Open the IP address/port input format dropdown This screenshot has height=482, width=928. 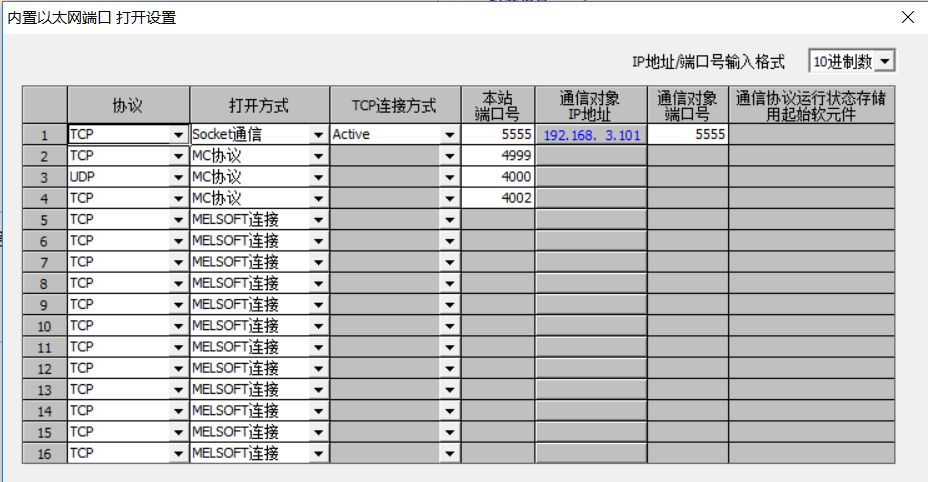pos(884,62)
